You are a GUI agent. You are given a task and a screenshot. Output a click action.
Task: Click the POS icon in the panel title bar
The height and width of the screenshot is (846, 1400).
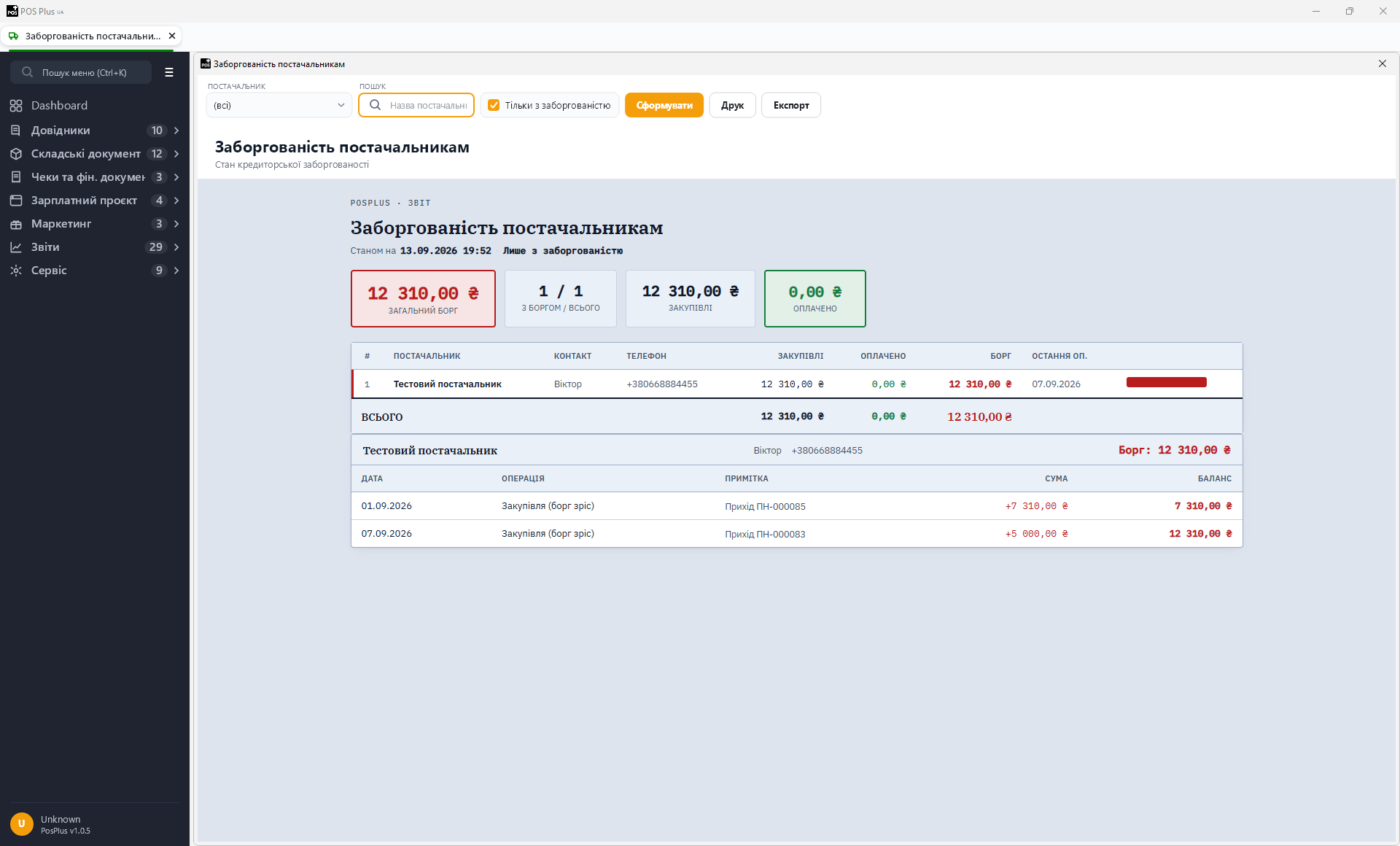click(x=206, y=64)
